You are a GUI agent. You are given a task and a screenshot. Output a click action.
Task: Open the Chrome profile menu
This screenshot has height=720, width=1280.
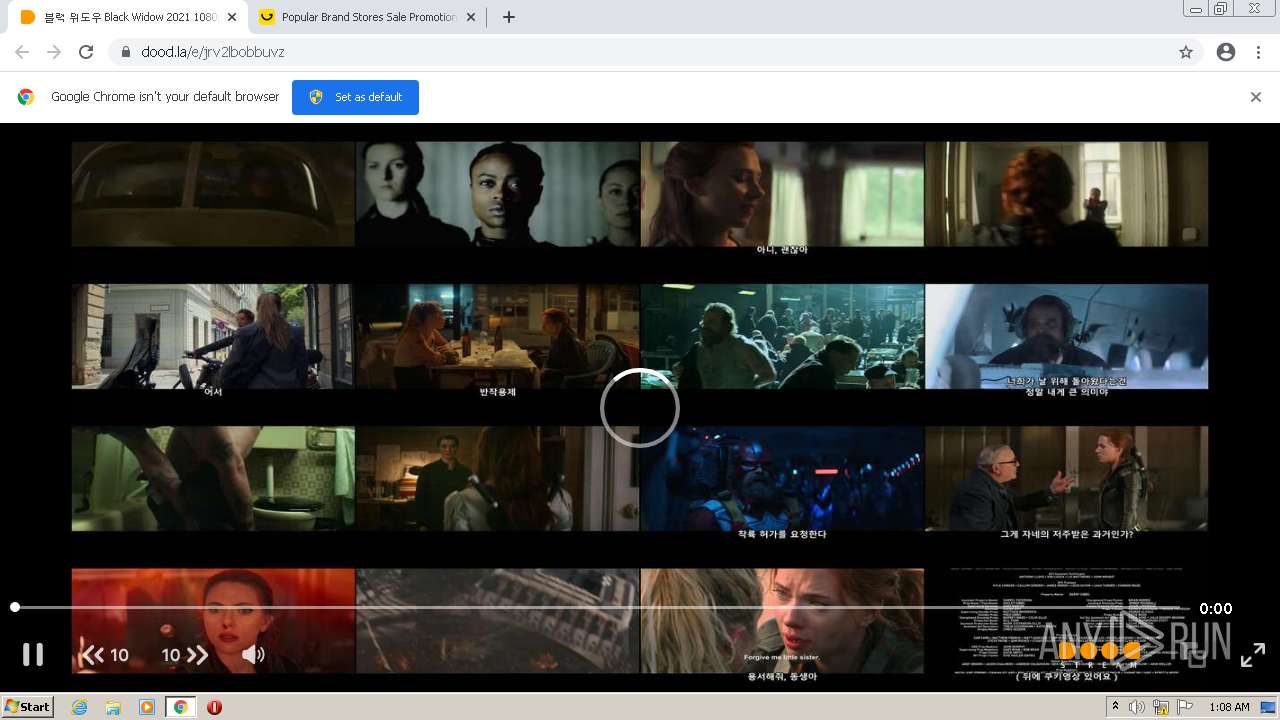[x=1226, y=52]
